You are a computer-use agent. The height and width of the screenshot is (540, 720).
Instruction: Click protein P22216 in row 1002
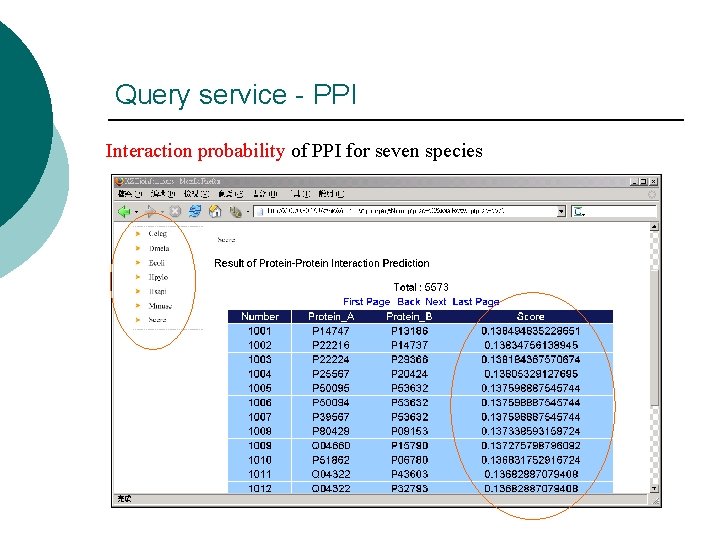click(x=331, y=345)
